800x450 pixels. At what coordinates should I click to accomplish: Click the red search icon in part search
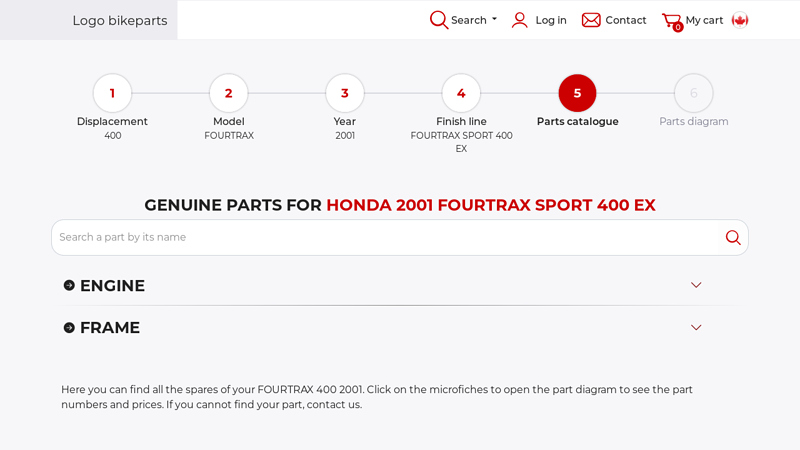[x=733, y=237]
